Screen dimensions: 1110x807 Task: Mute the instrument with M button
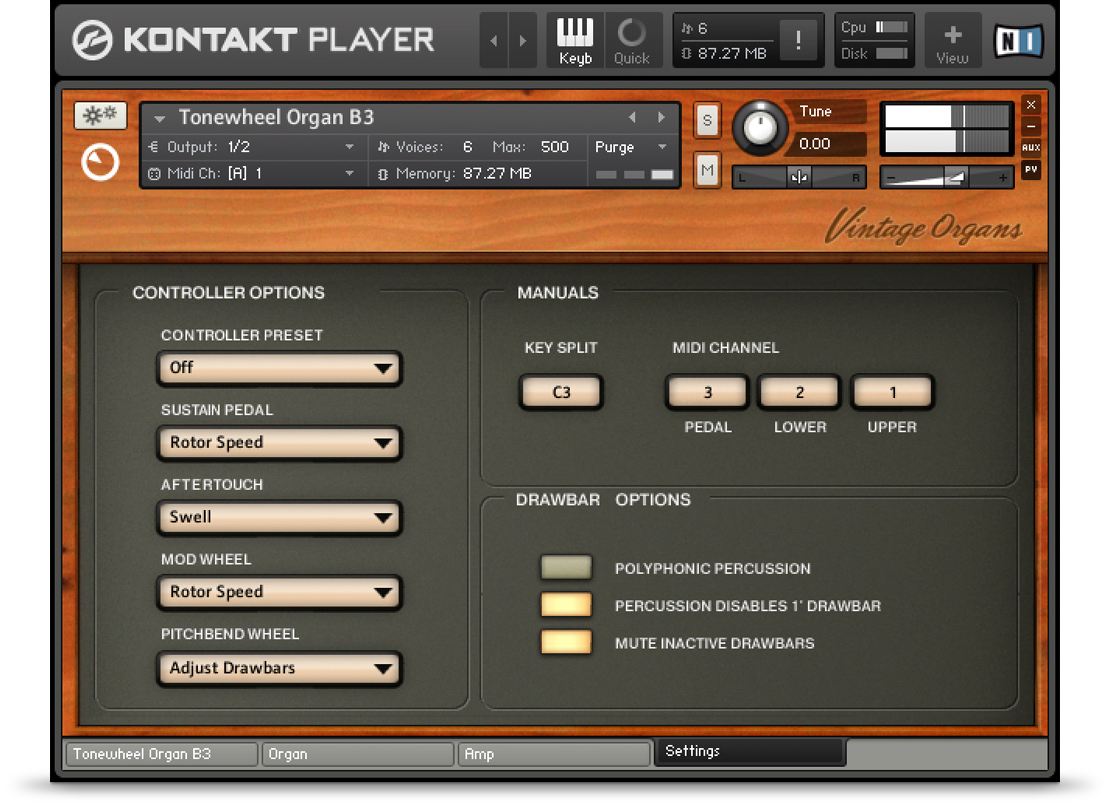(707, 170)
